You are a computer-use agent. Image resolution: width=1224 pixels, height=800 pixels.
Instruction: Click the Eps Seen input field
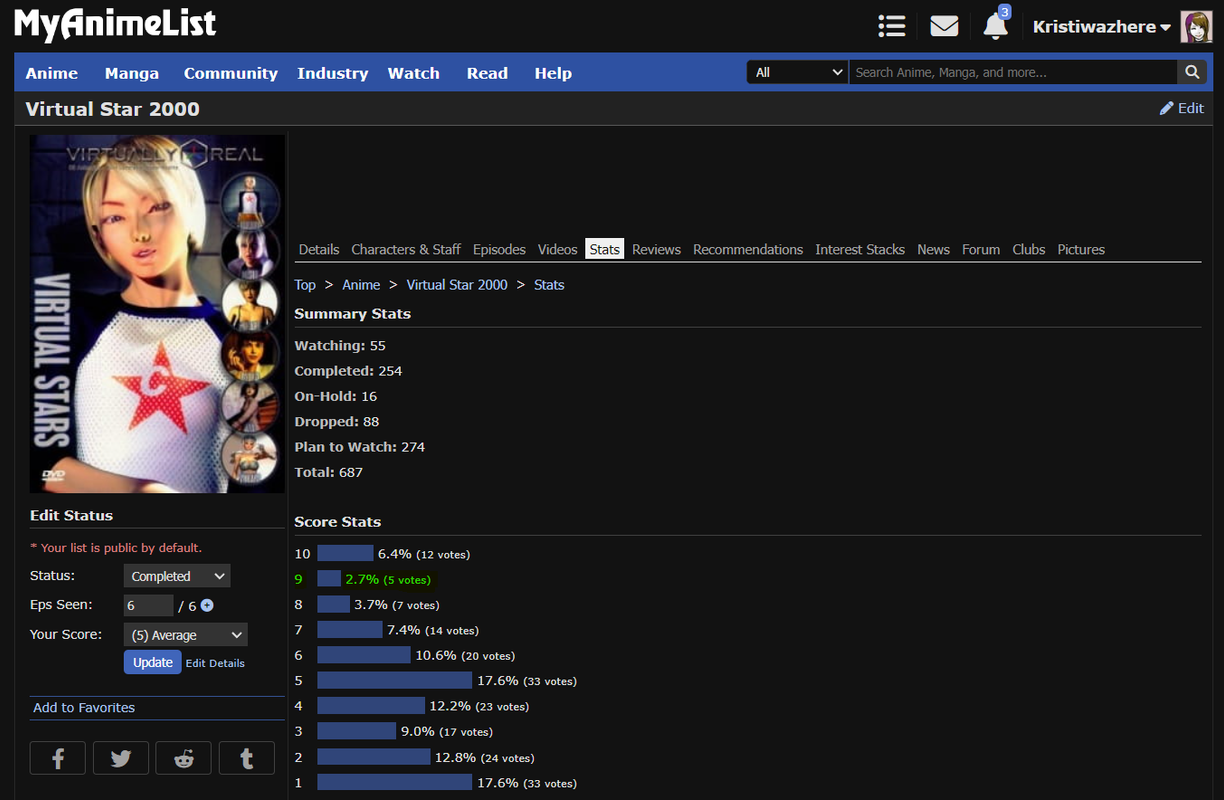pos(149,605)
